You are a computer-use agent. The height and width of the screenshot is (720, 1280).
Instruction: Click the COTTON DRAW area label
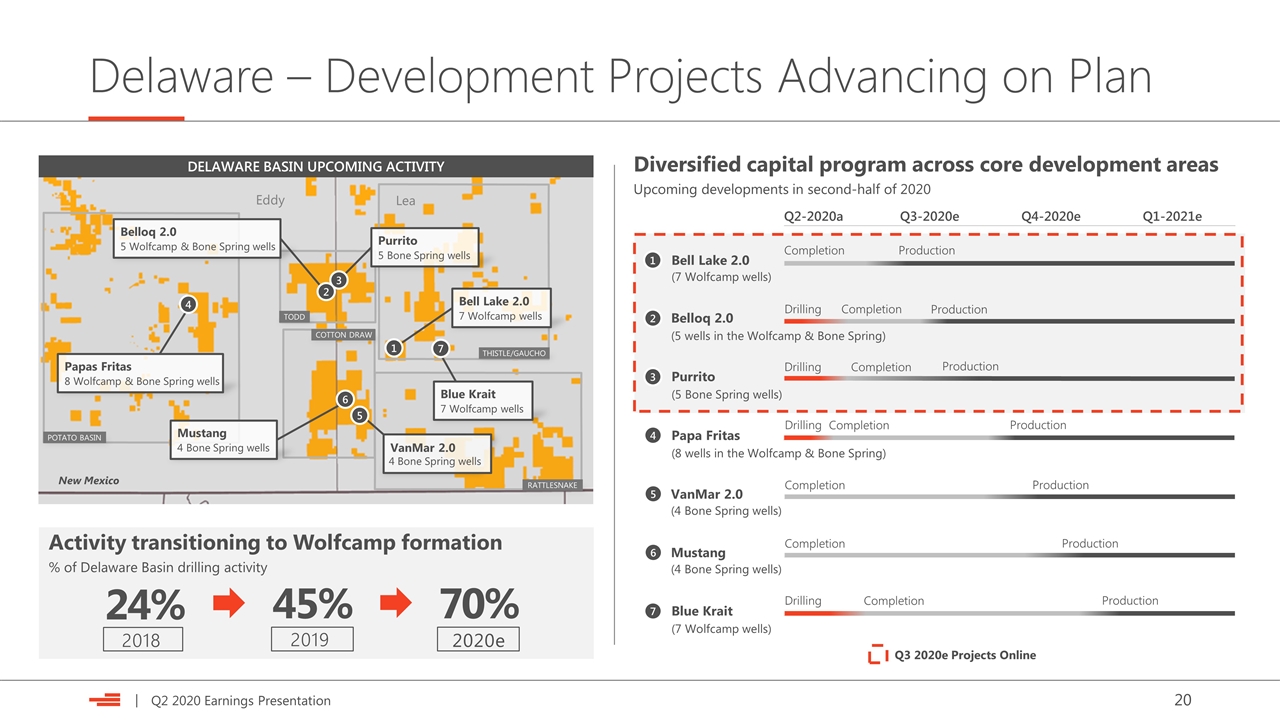343,335
